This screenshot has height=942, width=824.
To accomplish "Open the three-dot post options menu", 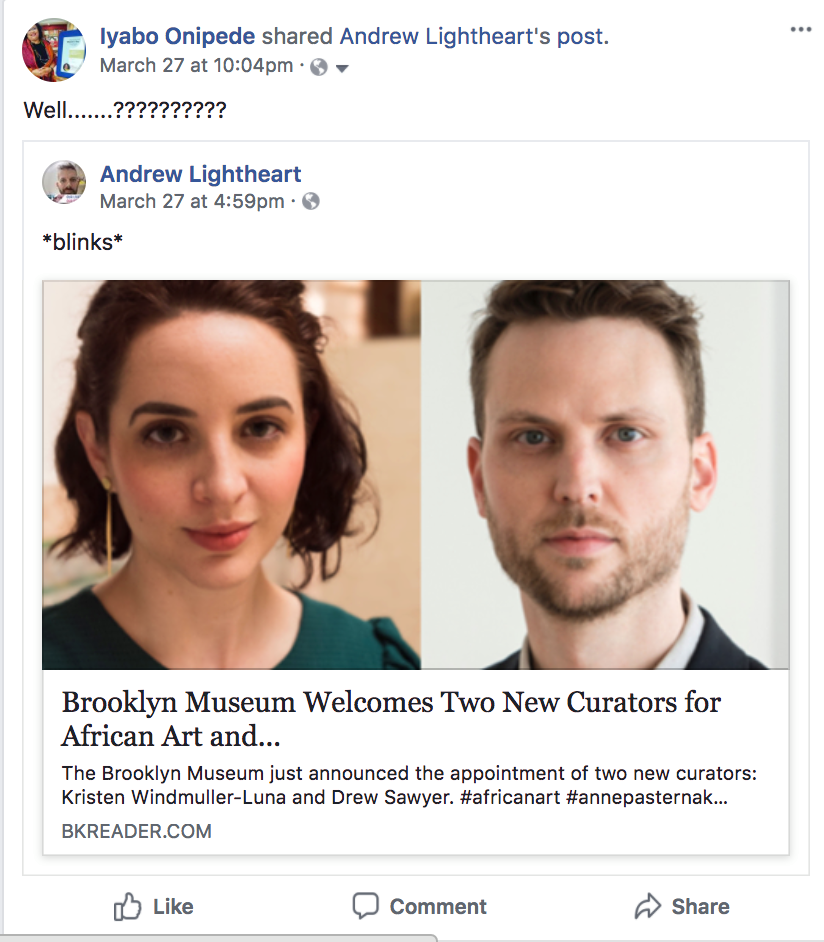I will pos(801,29).
